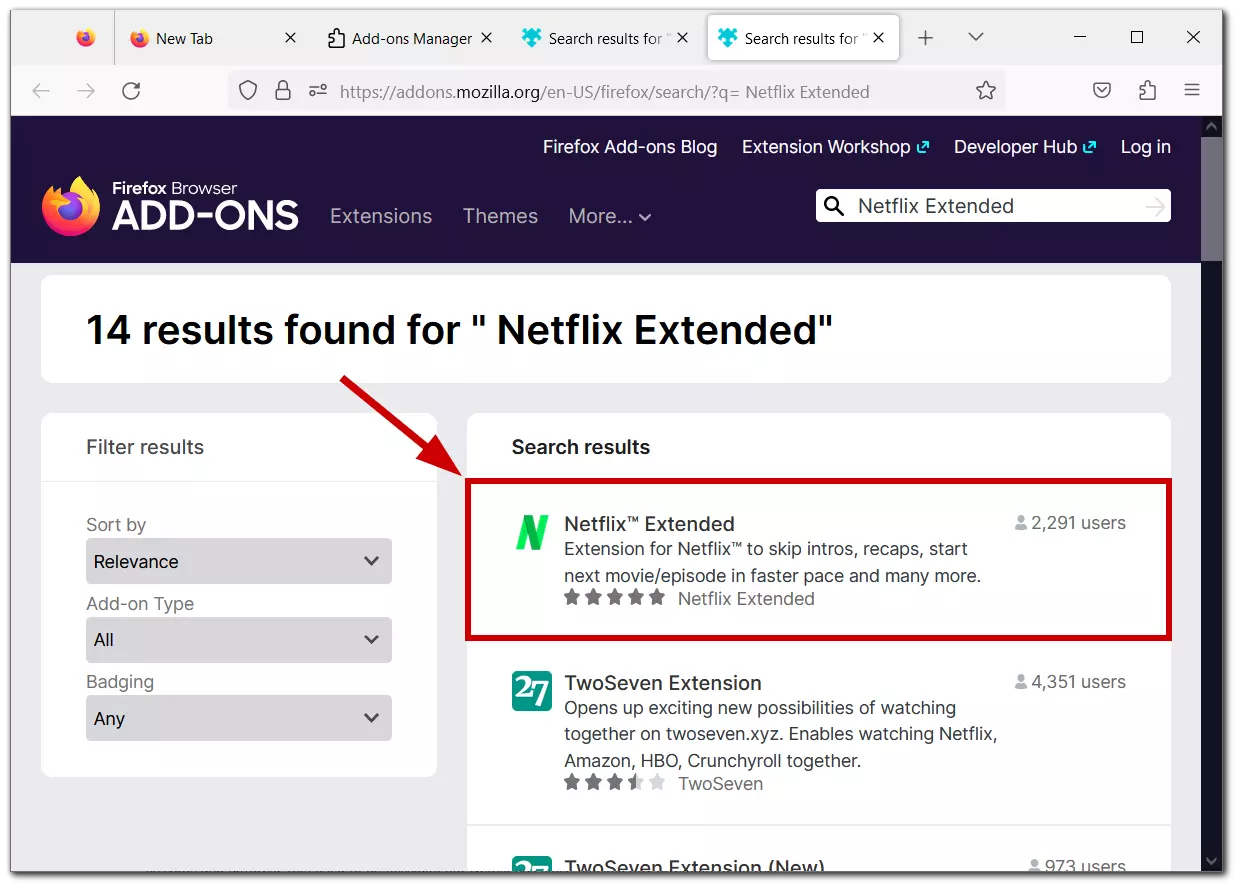1241x890 pixels.
Task: Click the page vertical scrollbar thumb
Action: pyautogui.click(x=1211, y=198)
